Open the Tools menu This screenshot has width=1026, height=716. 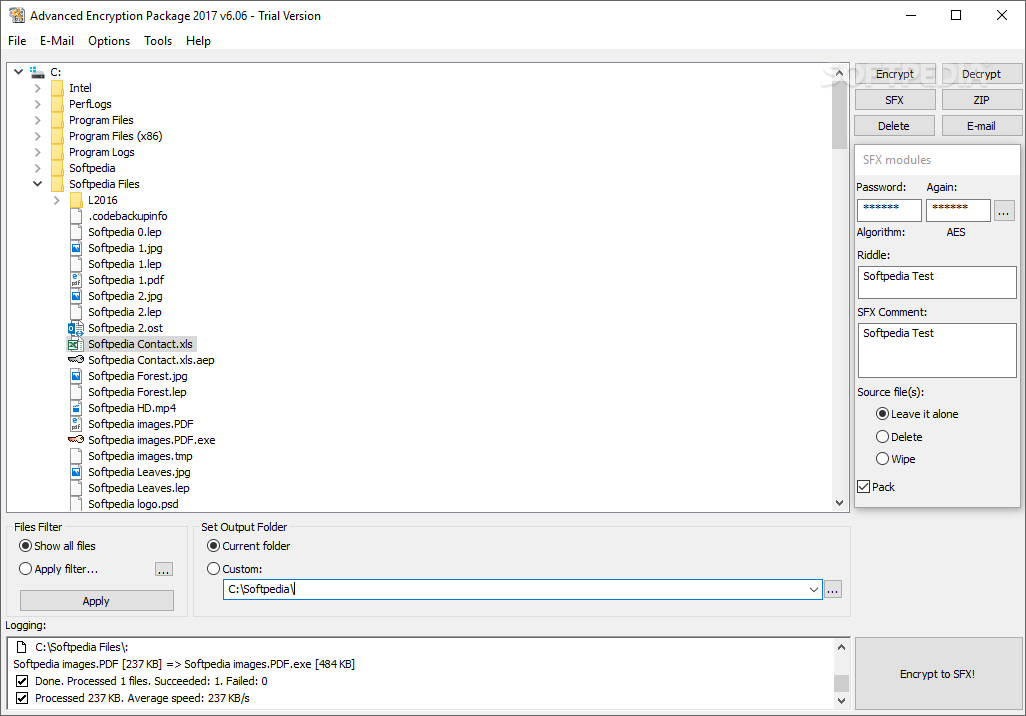coord(158,41)
